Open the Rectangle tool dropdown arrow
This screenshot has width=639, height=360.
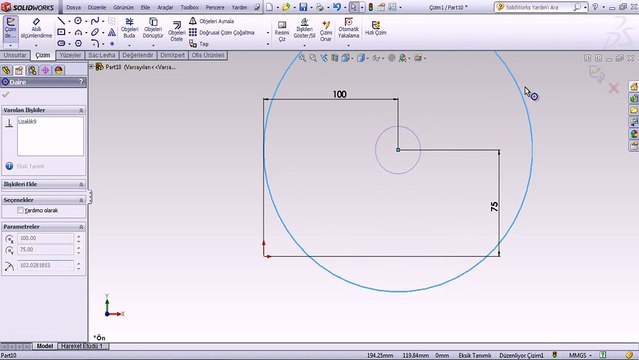pos(69,32)
